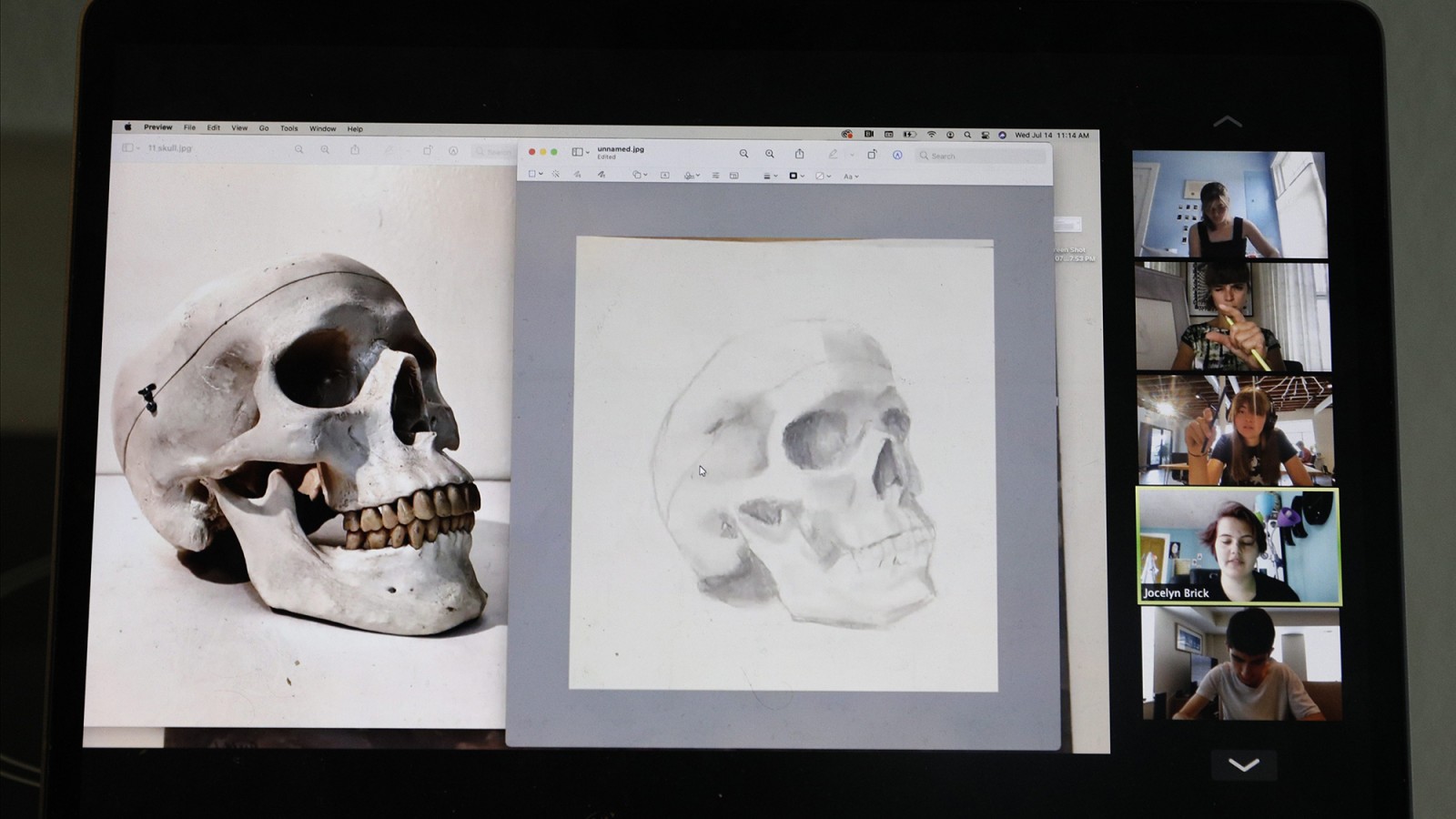1456x819 pixels.
Task: Open the Shapes dropdown
Action: [639, 176]
